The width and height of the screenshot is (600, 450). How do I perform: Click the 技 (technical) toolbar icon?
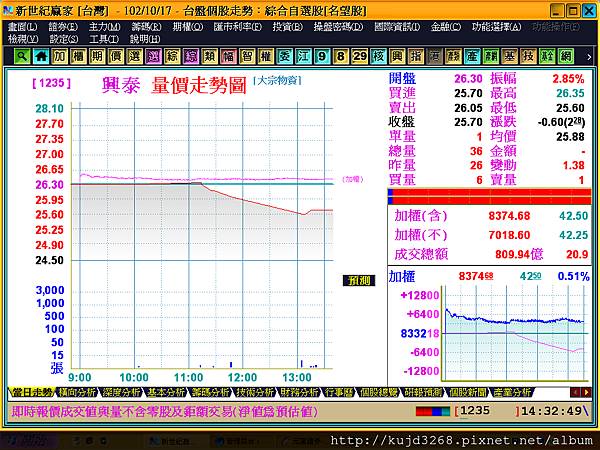(x=528, y=57)
